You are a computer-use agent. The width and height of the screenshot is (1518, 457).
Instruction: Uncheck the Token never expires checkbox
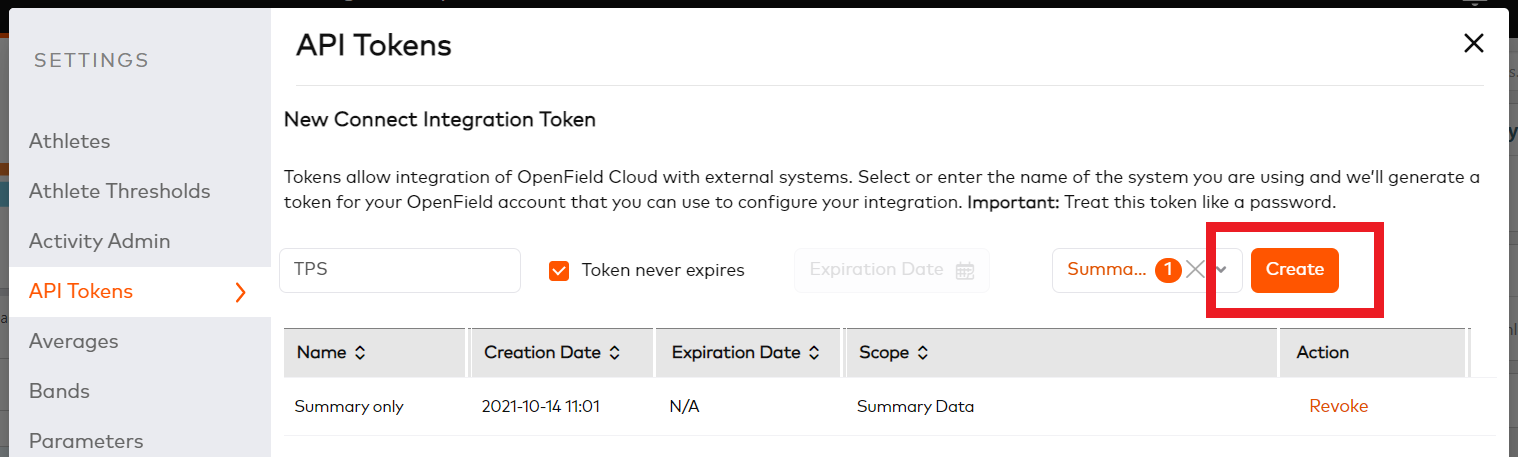(559, 270)
